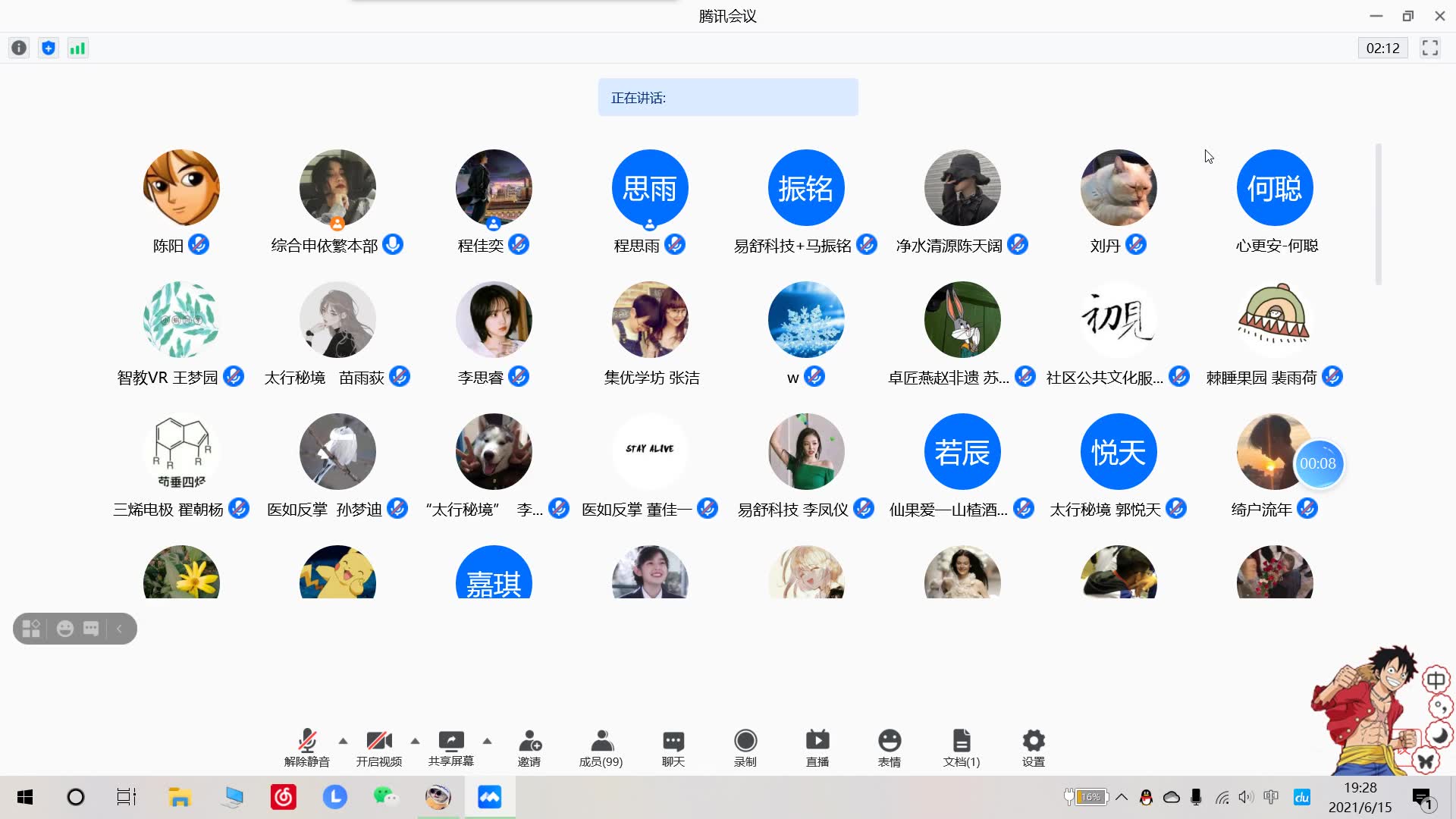This screenshot has height=819, width=1456.
Task: Click the 悦天 blue avatar
Action: [1119, 451]
